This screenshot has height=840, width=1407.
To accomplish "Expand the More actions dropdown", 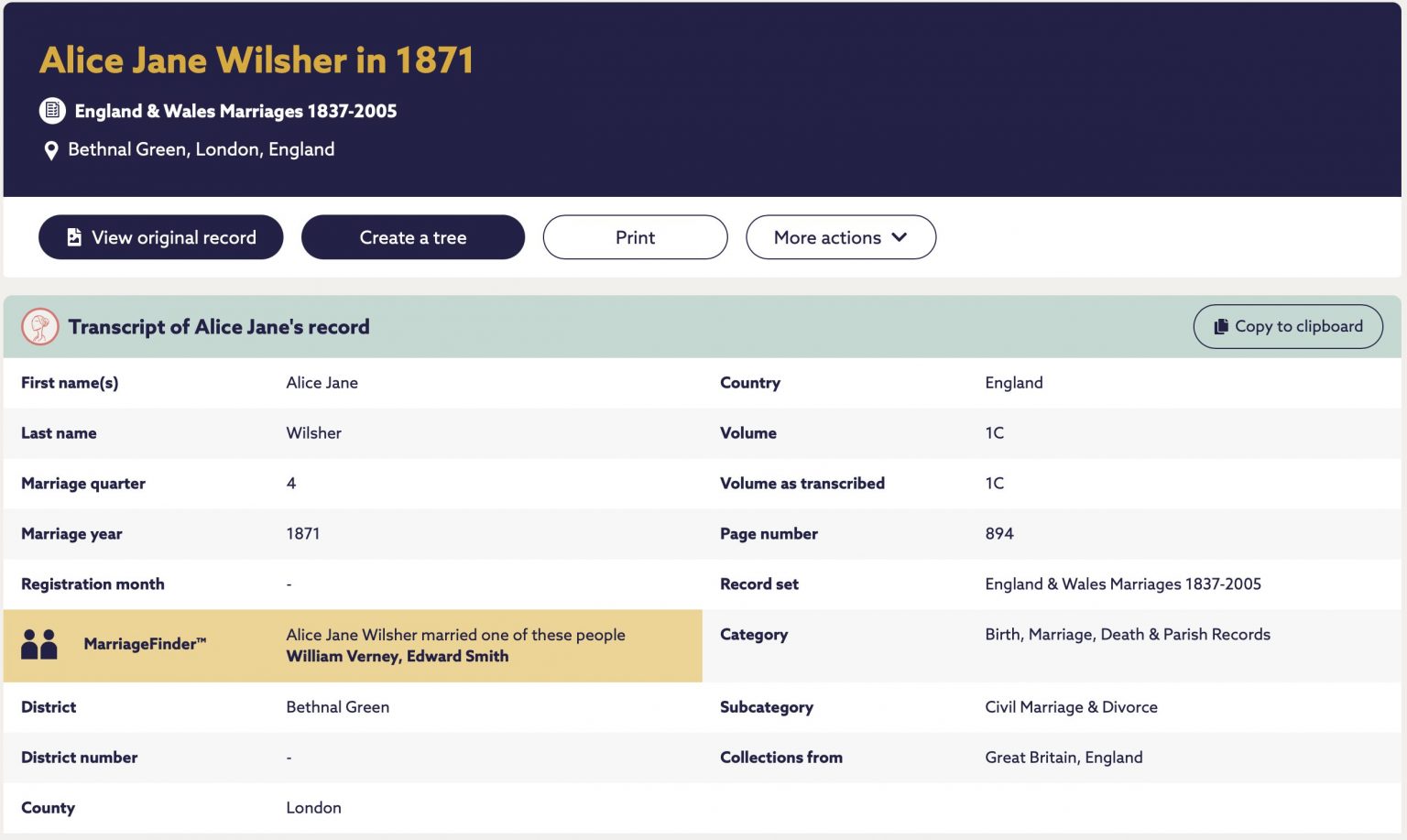I will coord(841,237).
